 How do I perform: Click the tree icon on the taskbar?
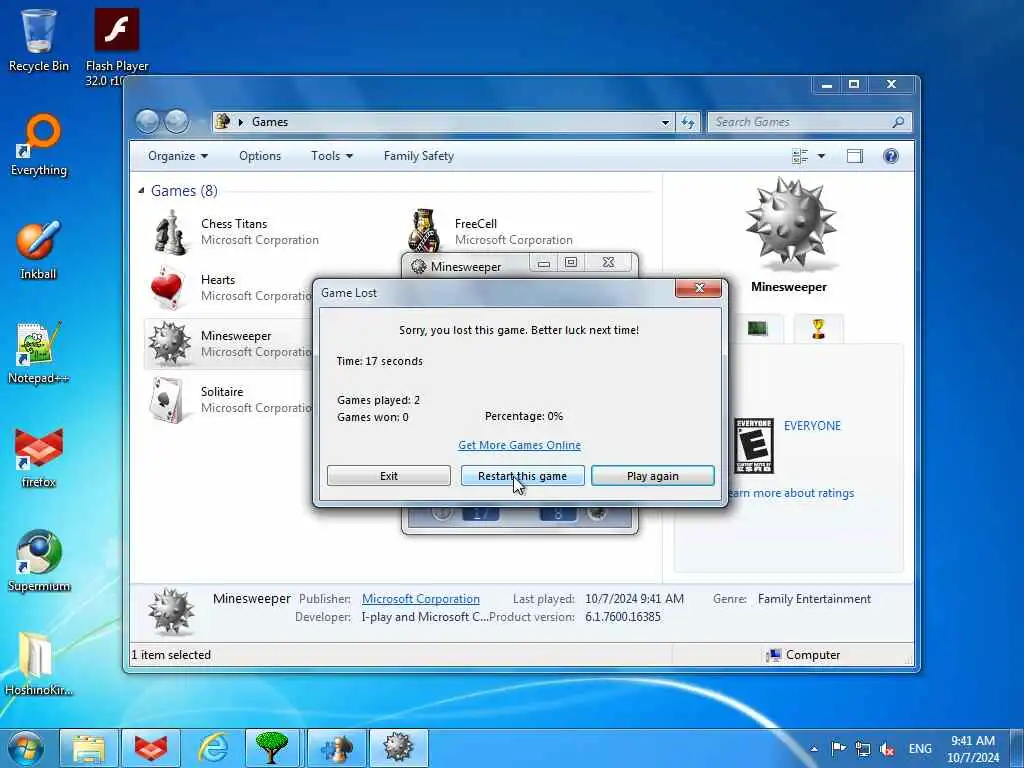point(272,748)
